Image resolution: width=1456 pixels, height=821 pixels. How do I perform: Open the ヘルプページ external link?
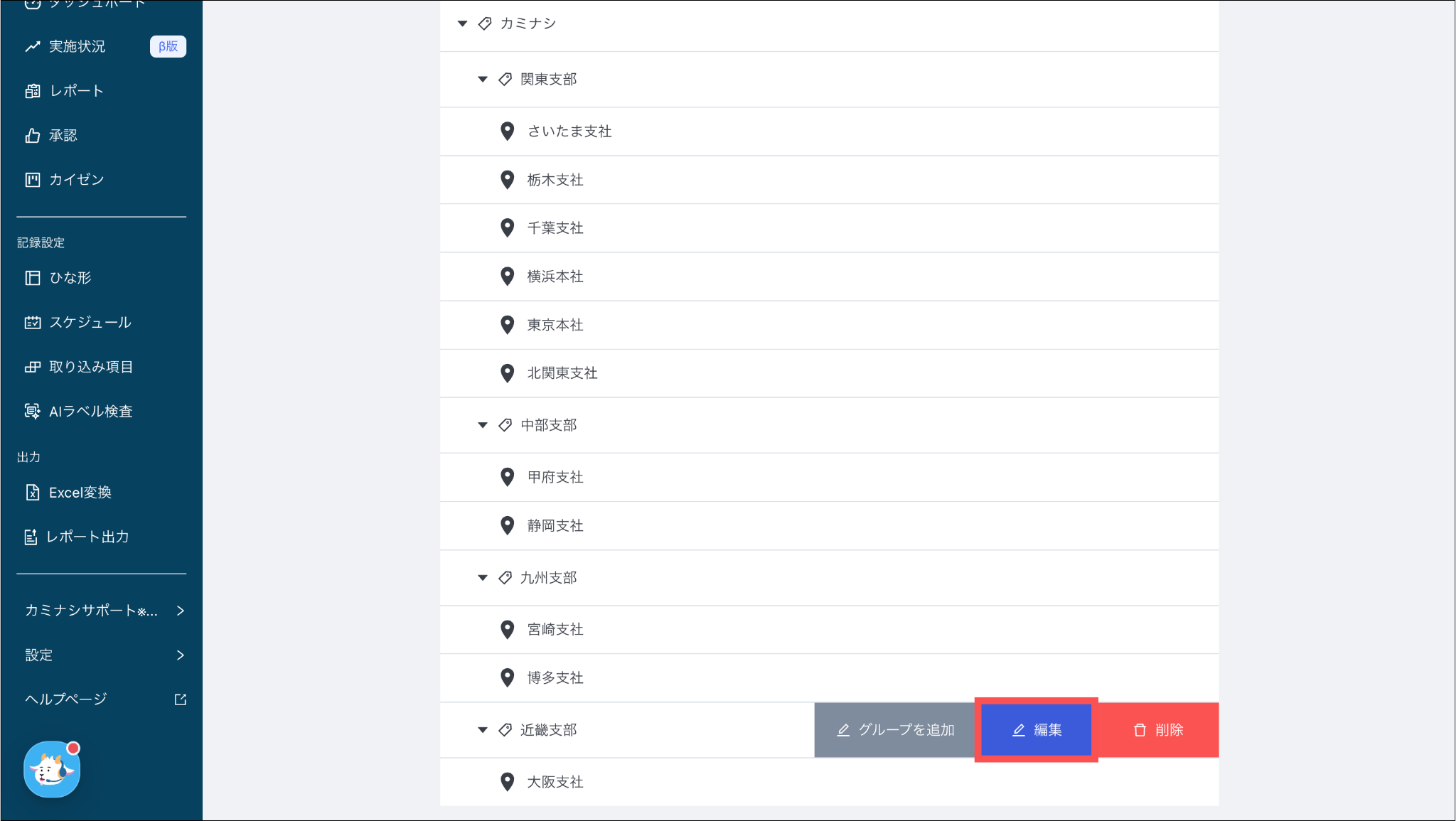pos(180,699)
